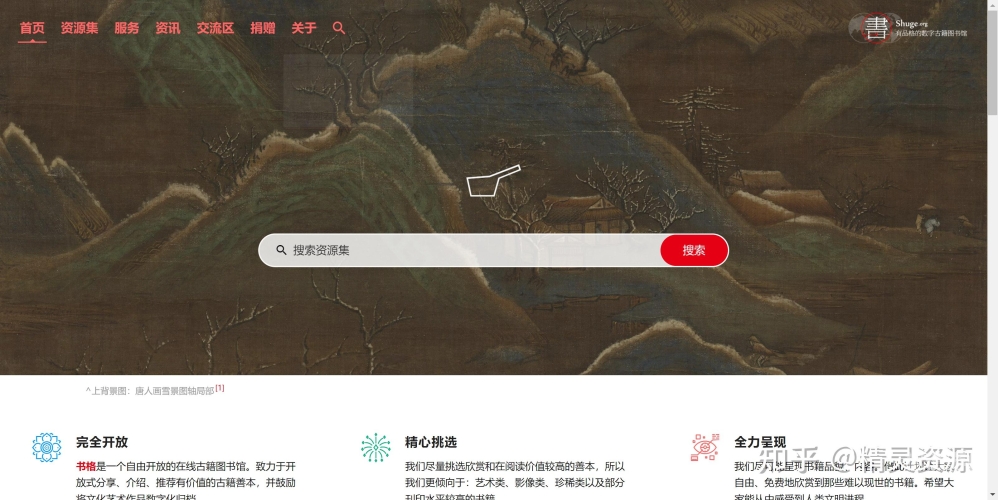Open the 资讯 navigation item
Screen dimensions: 998x500
[167, 28]
